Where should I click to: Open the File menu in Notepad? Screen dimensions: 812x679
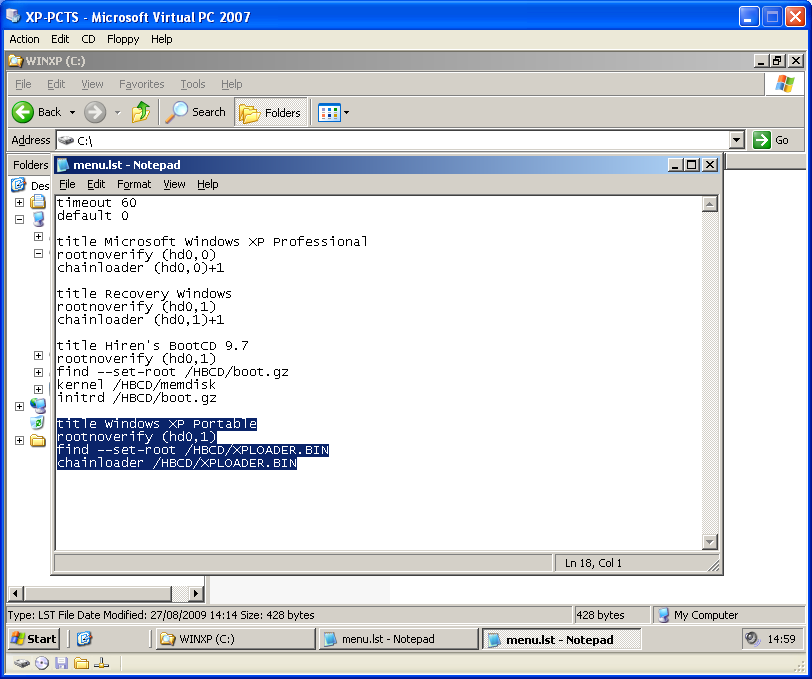point(67,184)
